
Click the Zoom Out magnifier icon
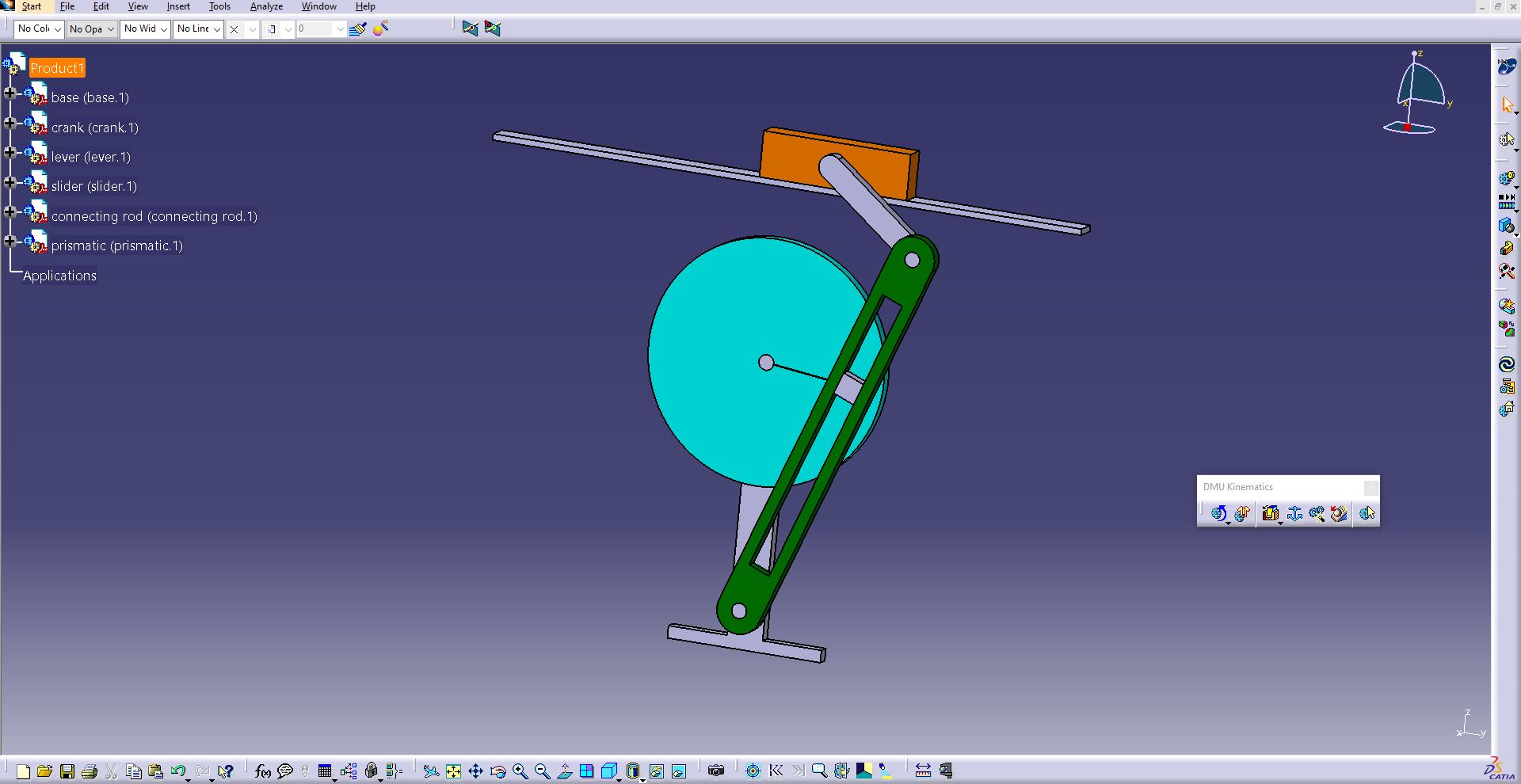pos(543,771)
